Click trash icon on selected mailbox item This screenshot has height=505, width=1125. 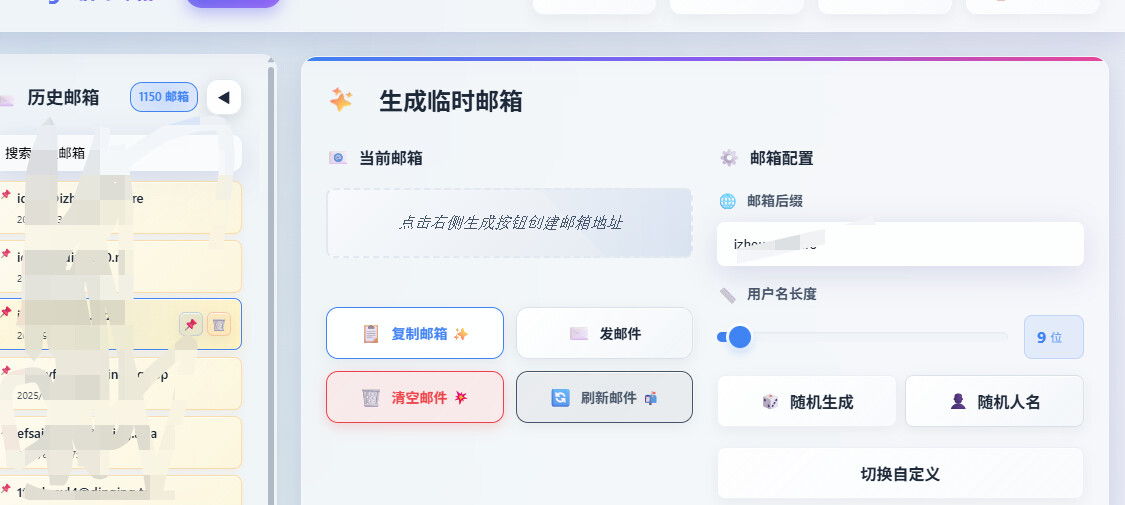tap(219, 324)
